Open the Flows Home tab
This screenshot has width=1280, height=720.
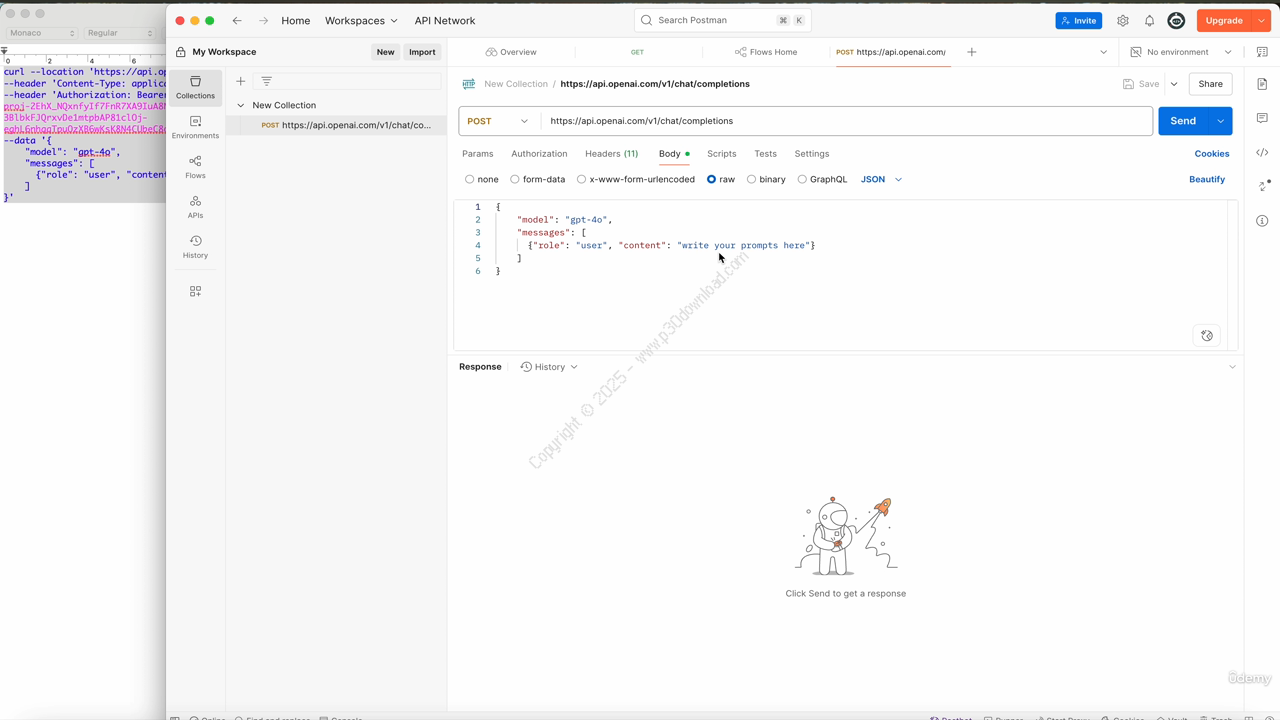[x=766, y=52]
